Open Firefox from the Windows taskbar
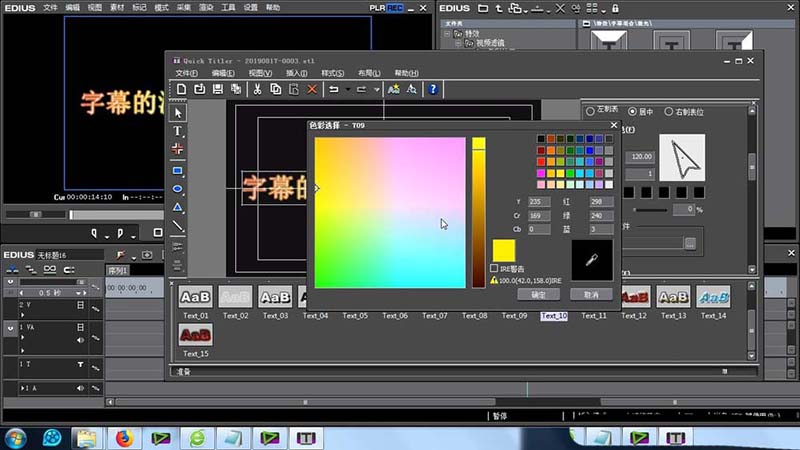Image resolution: width=800 pixels, height=450 pixels. pyautogui.click(x=124, y=438)
